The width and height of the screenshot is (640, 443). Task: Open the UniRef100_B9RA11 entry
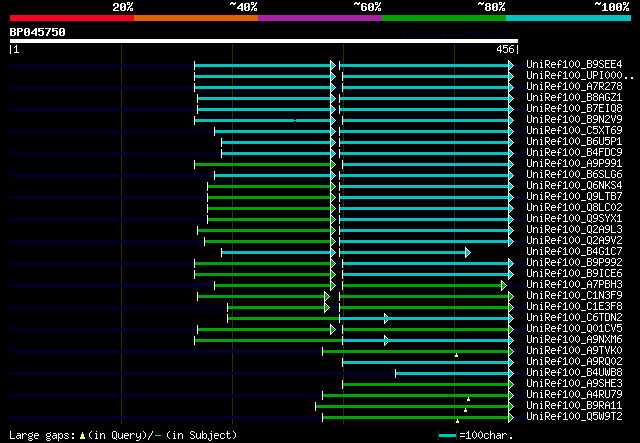click(574, 406)
